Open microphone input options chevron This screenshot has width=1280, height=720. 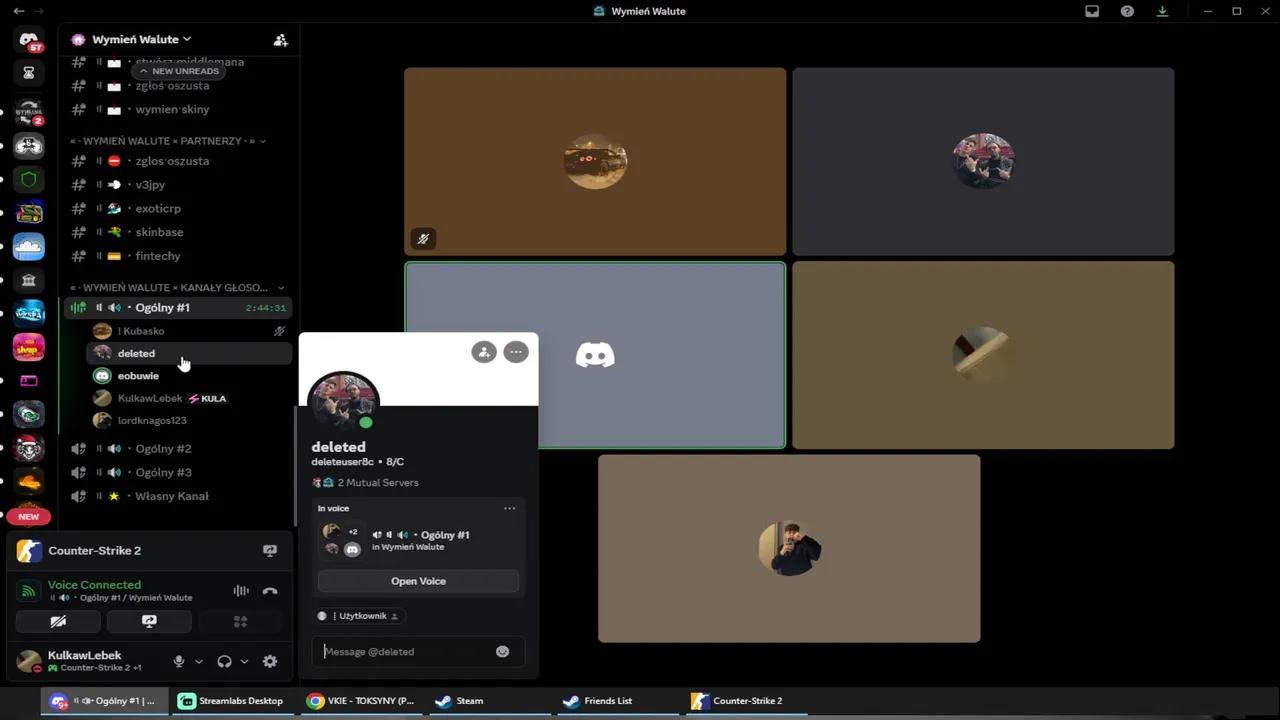click(x=199, y=661)
